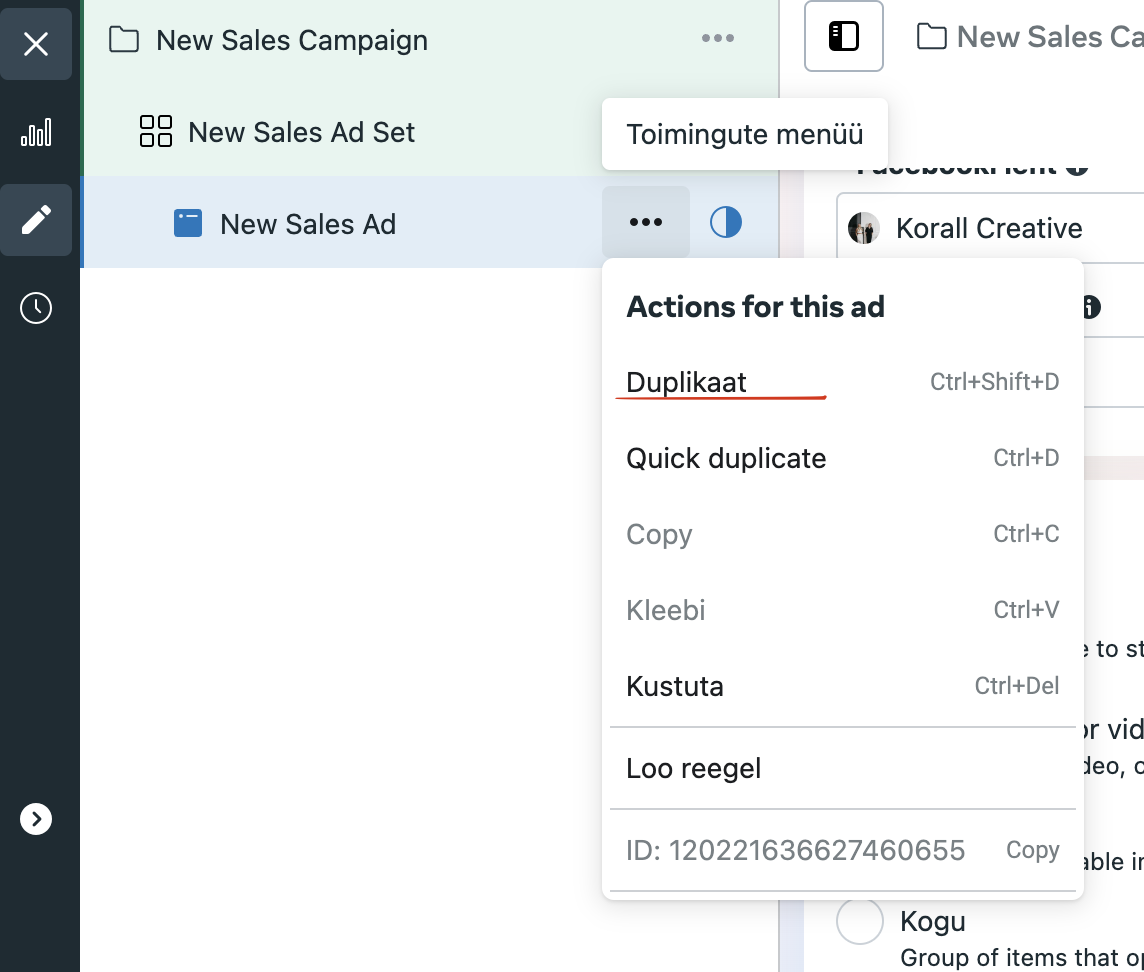This screenshot has height=972, width=1144.
Task: Click the ad set grid icon
Action: (x=155, y=131)
